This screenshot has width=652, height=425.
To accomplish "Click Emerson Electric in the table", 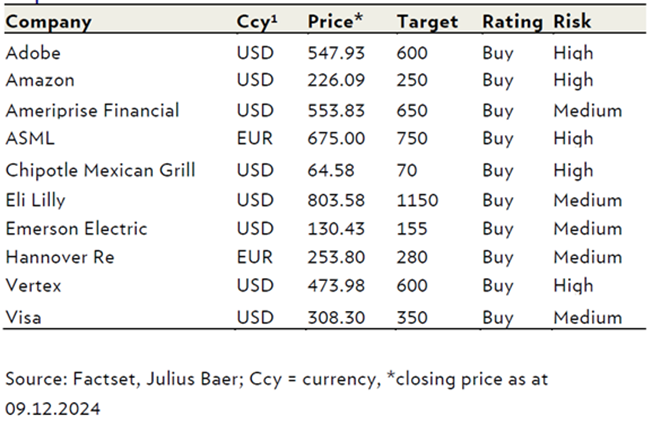I will click(x=76, y=228).
